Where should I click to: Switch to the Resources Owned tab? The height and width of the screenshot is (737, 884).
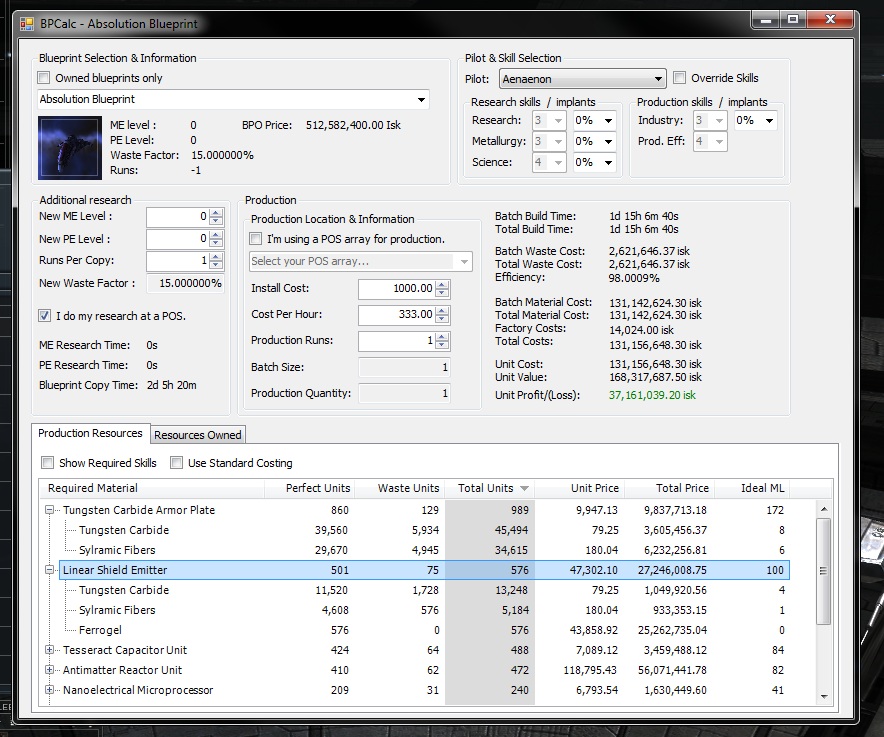(197, 435)
